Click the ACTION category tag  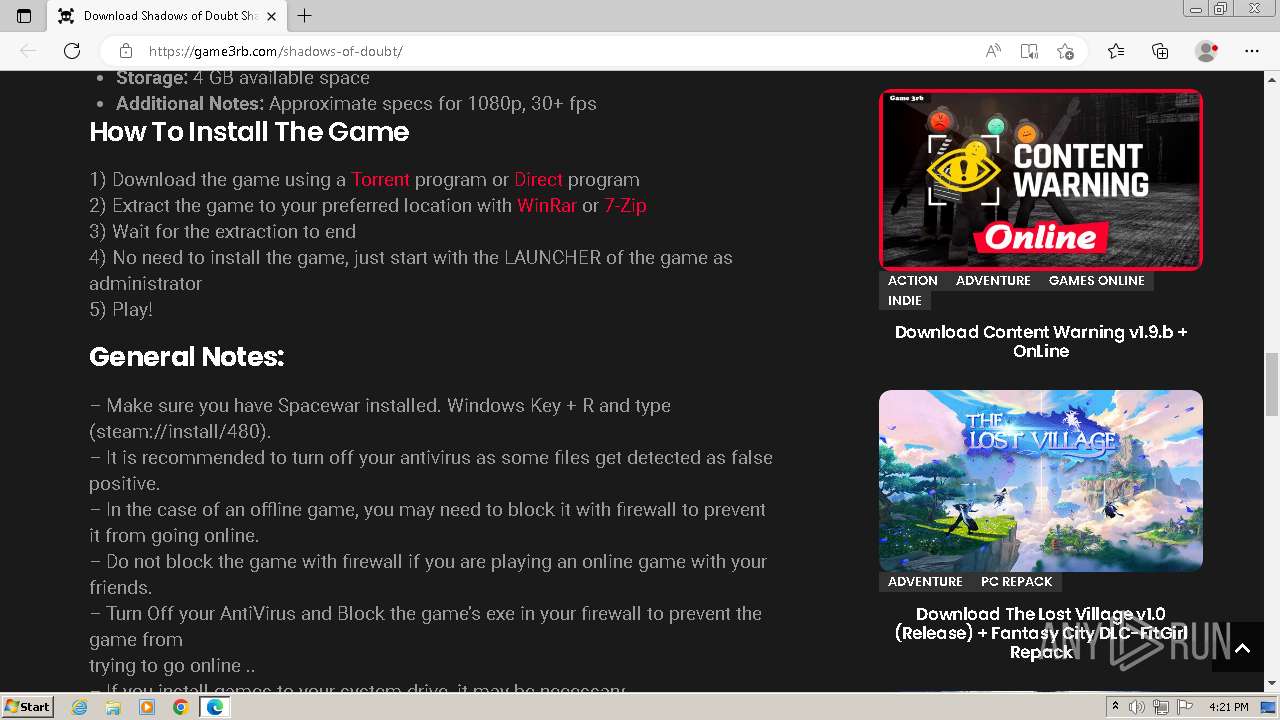[912, 281]
